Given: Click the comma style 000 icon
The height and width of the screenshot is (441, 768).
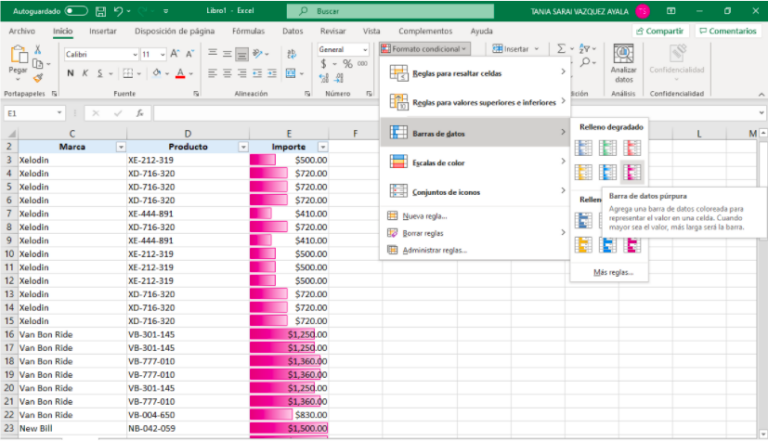Looking at the screenshot, I should point(362,64).
